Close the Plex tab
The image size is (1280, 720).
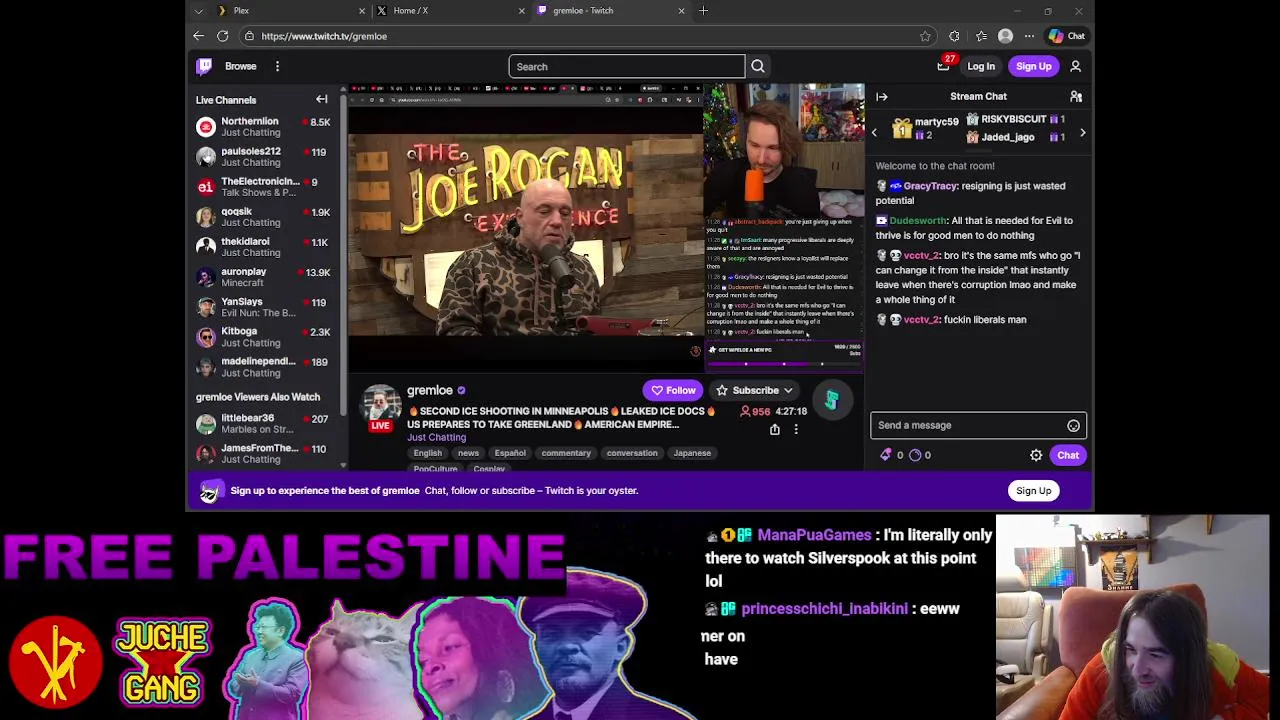coord(361,10)
